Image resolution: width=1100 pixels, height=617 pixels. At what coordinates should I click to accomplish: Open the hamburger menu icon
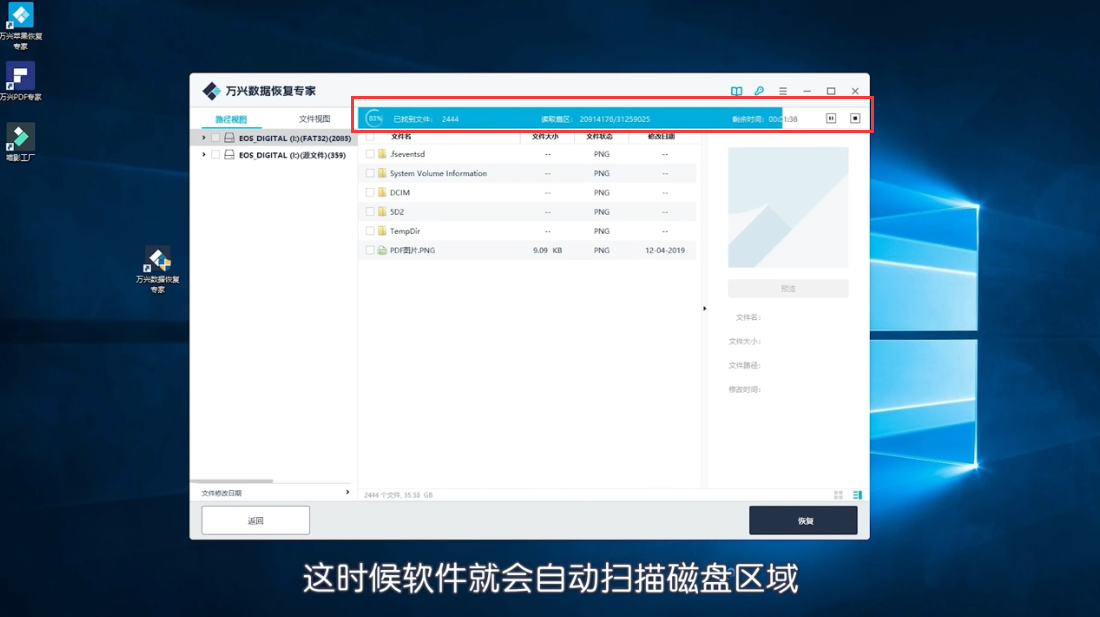tap(783, 90)
